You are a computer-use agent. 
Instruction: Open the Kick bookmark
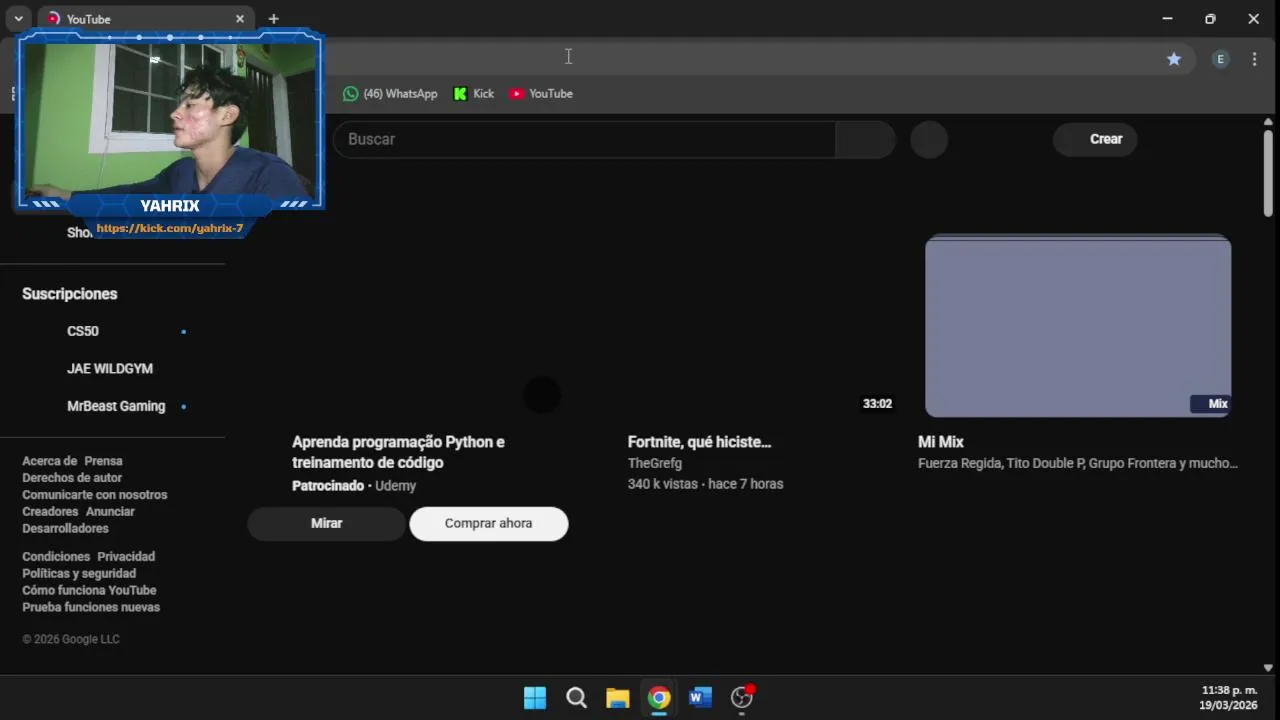pyautogui.click(x=474, y=93)
